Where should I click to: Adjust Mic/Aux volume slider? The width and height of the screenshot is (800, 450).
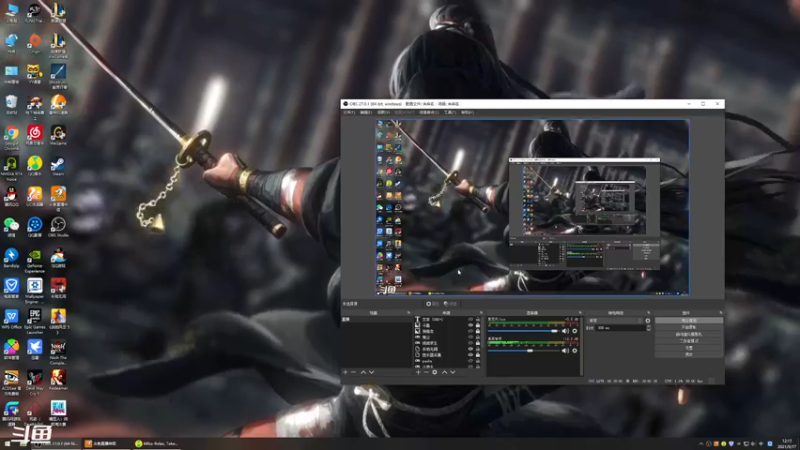coord(523,331)
